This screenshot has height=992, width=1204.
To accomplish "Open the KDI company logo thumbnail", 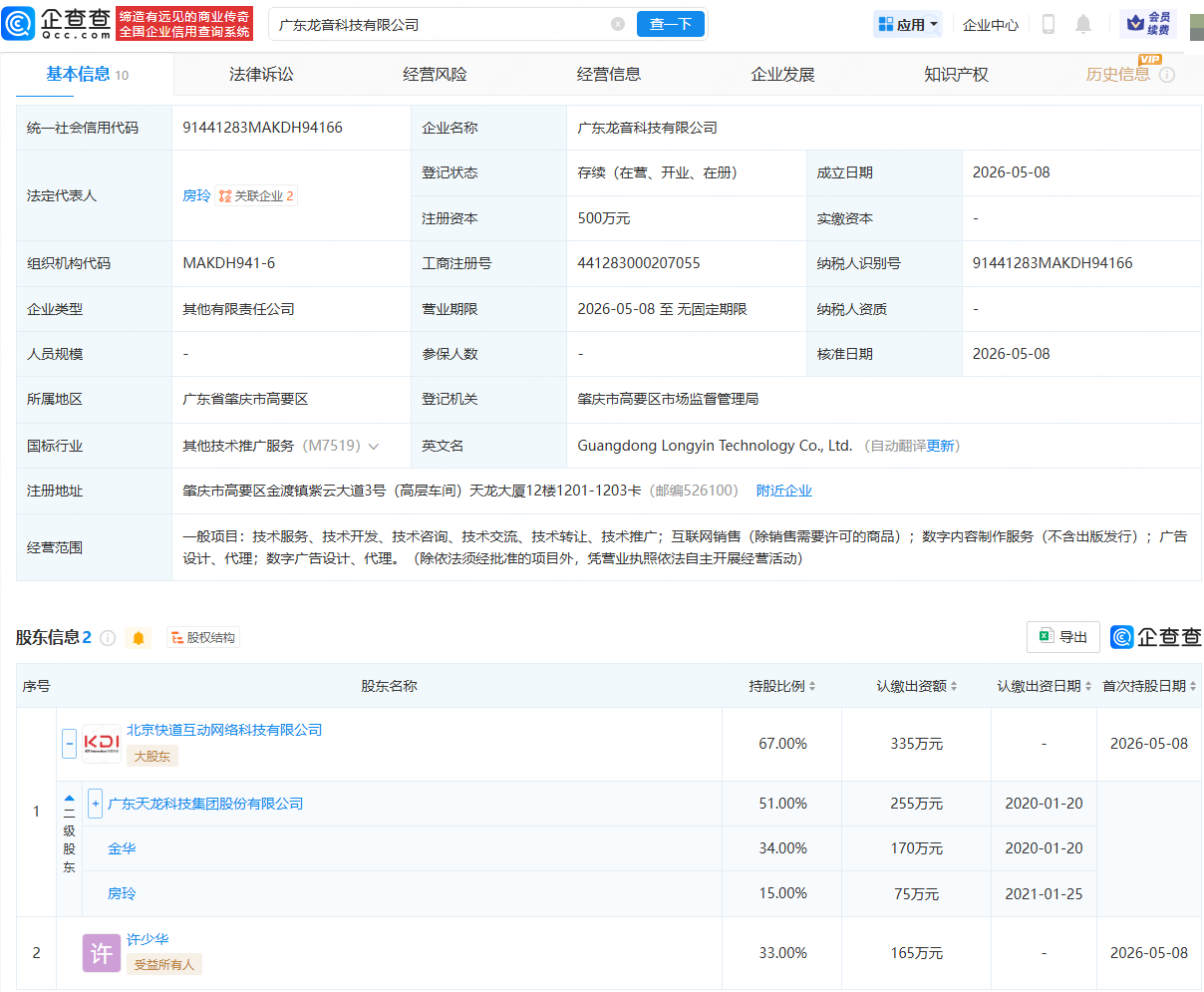I will click(x=102, y=744).
